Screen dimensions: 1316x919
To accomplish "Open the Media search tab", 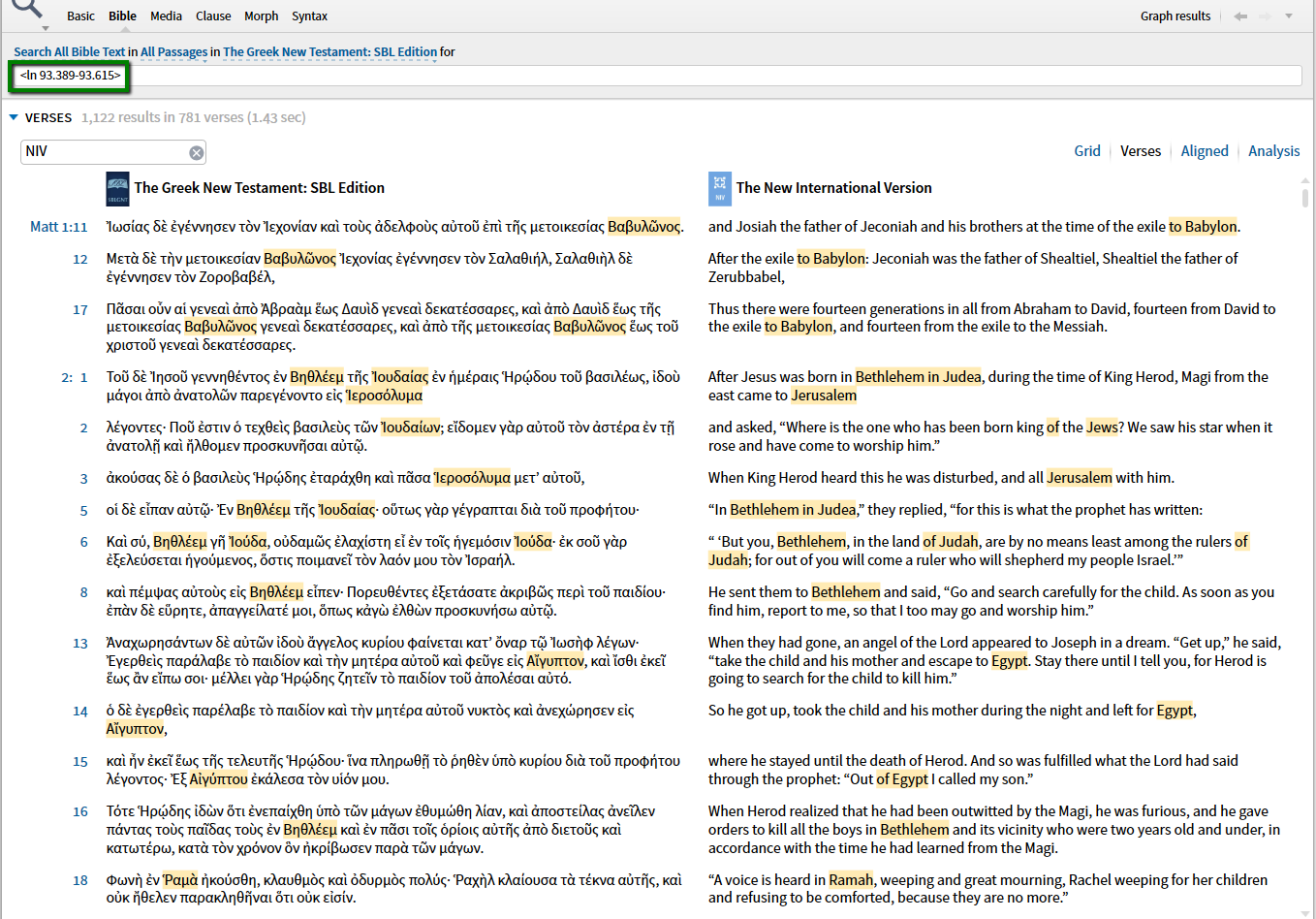I will point(166,16).
